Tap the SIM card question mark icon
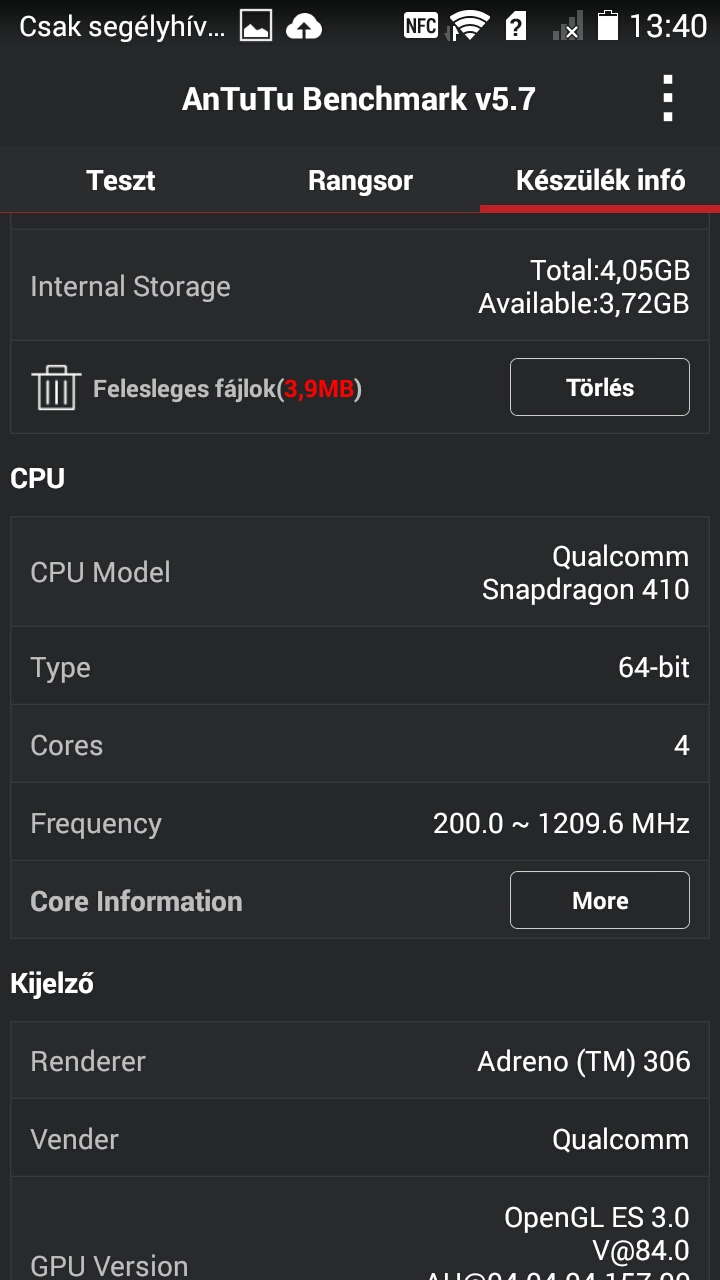Screen dimensions: 720x1280 coord(516,26)
